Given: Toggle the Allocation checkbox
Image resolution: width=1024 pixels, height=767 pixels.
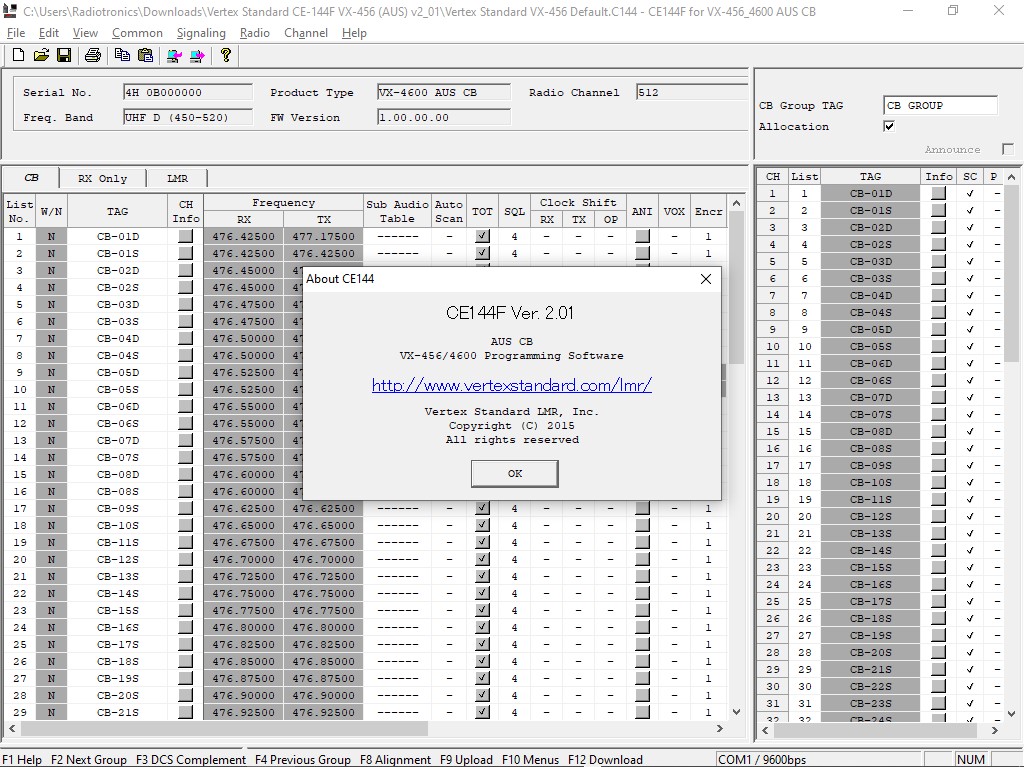Looking at the screenshot, I should click(x=889, y=126).
